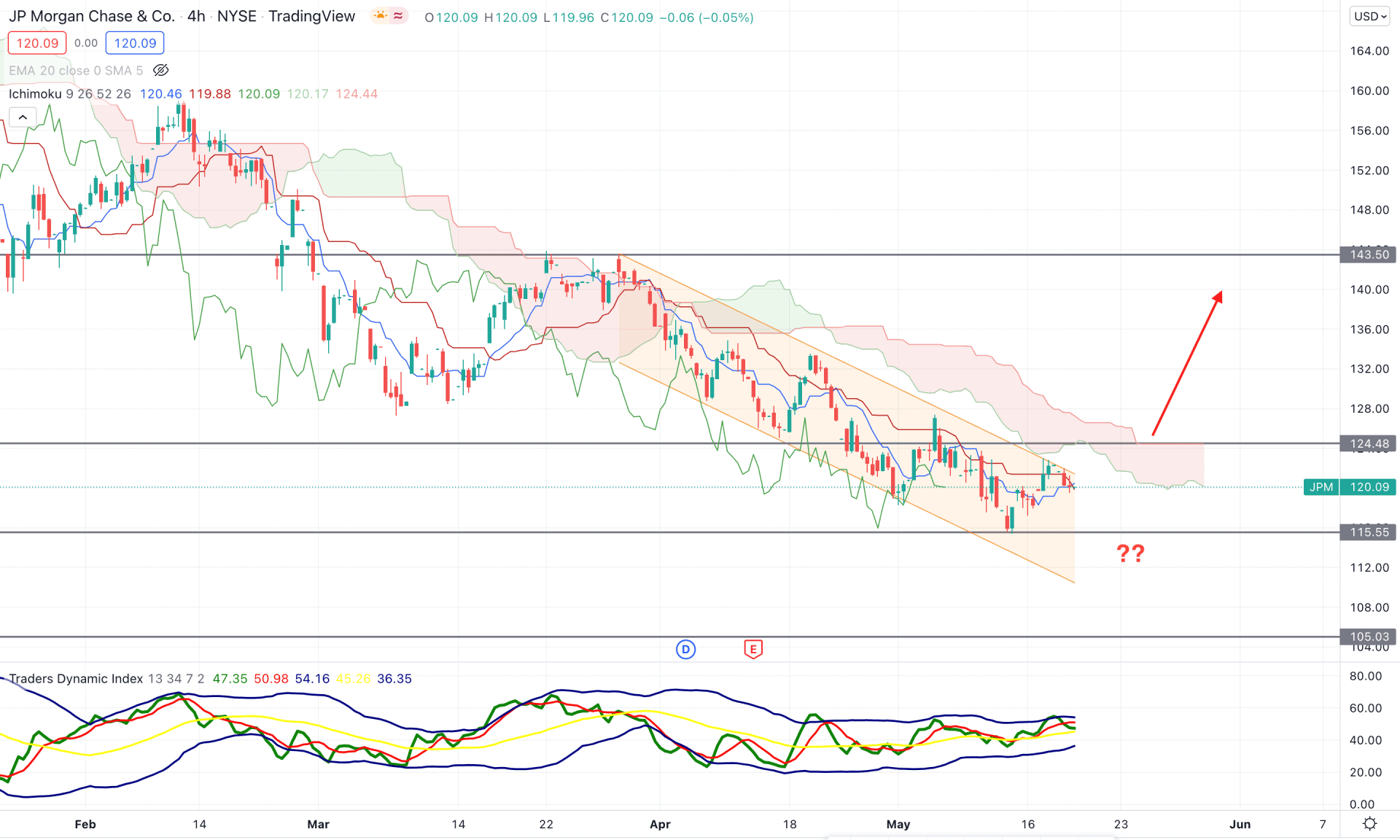Screen dimensions: 1400x840
Task: Click the 164.00 price scale value
Action: click(x=1369, y=51)
